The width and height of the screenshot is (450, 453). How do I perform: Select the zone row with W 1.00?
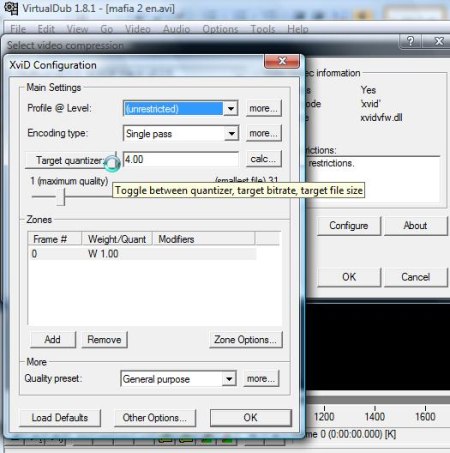tap(143, 254)
